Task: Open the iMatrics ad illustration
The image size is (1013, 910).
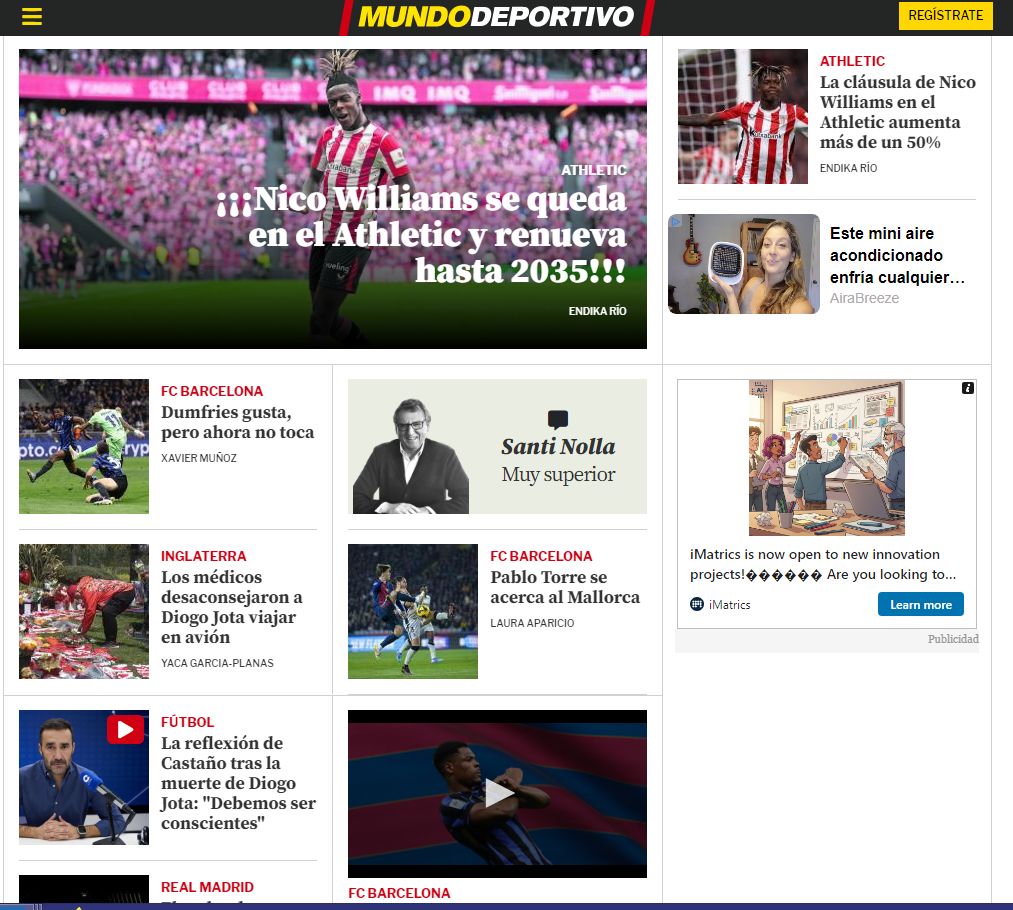Action: coord(826,458)
